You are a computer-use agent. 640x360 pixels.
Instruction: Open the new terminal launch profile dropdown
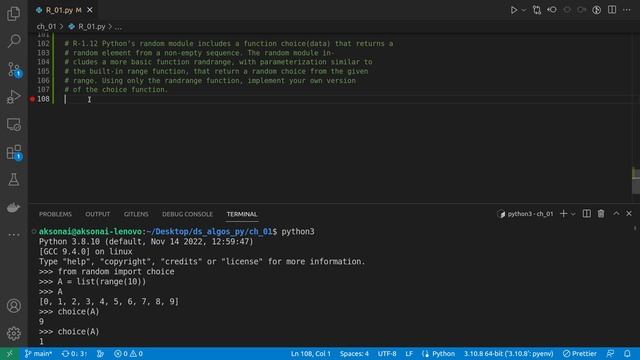pos(573,214)
